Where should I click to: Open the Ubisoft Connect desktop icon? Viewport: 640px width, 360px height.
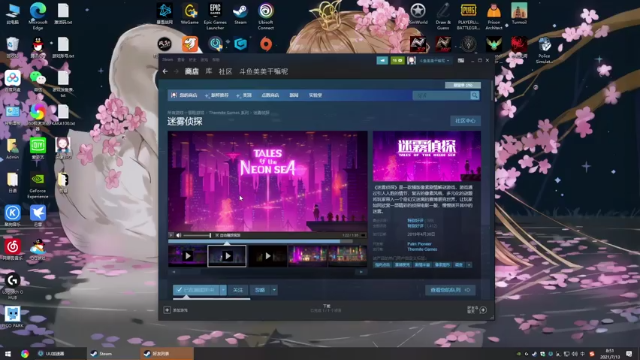266,16
